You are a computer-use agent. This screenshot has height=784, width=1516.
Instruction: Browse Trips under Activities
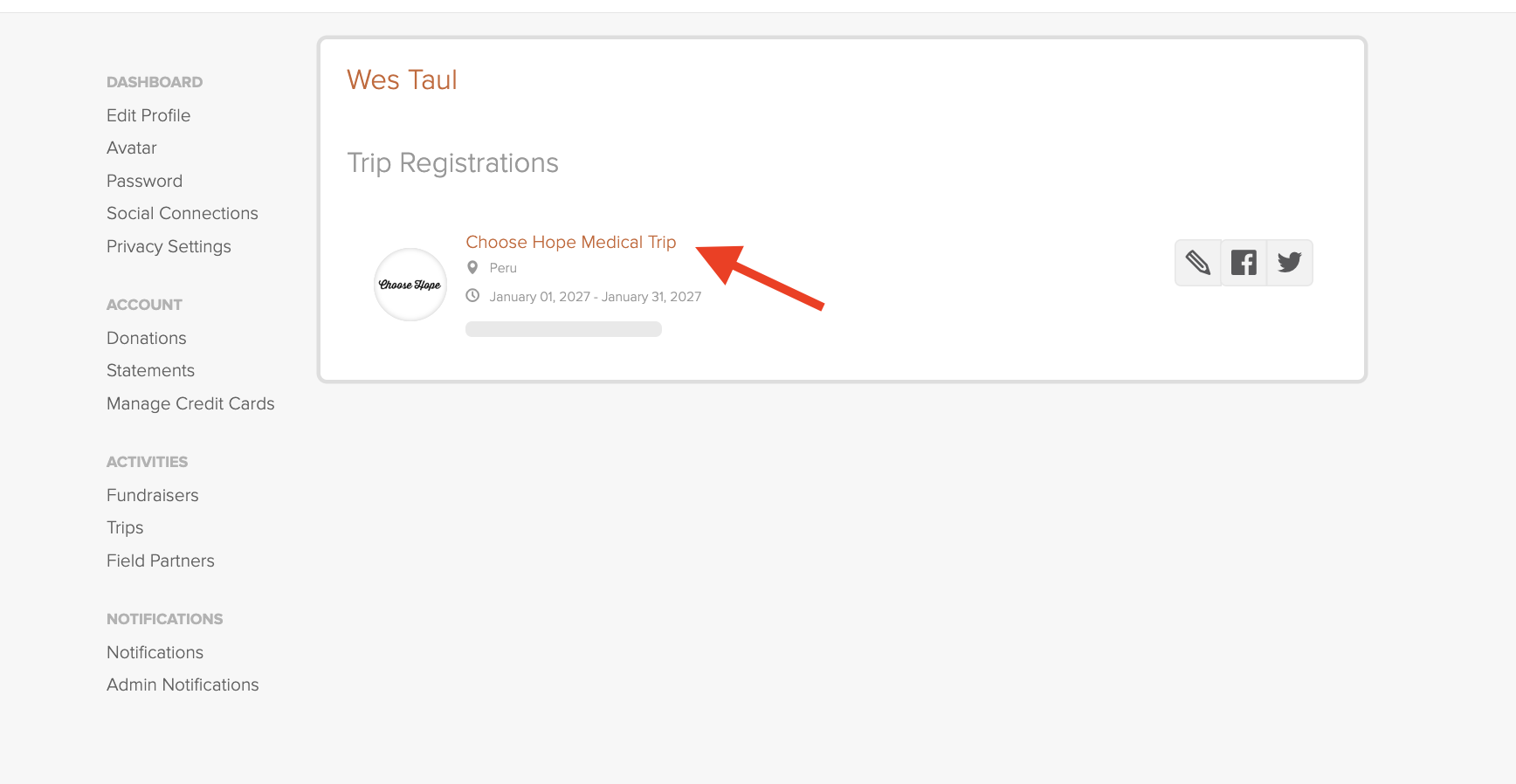coord(124,527)
